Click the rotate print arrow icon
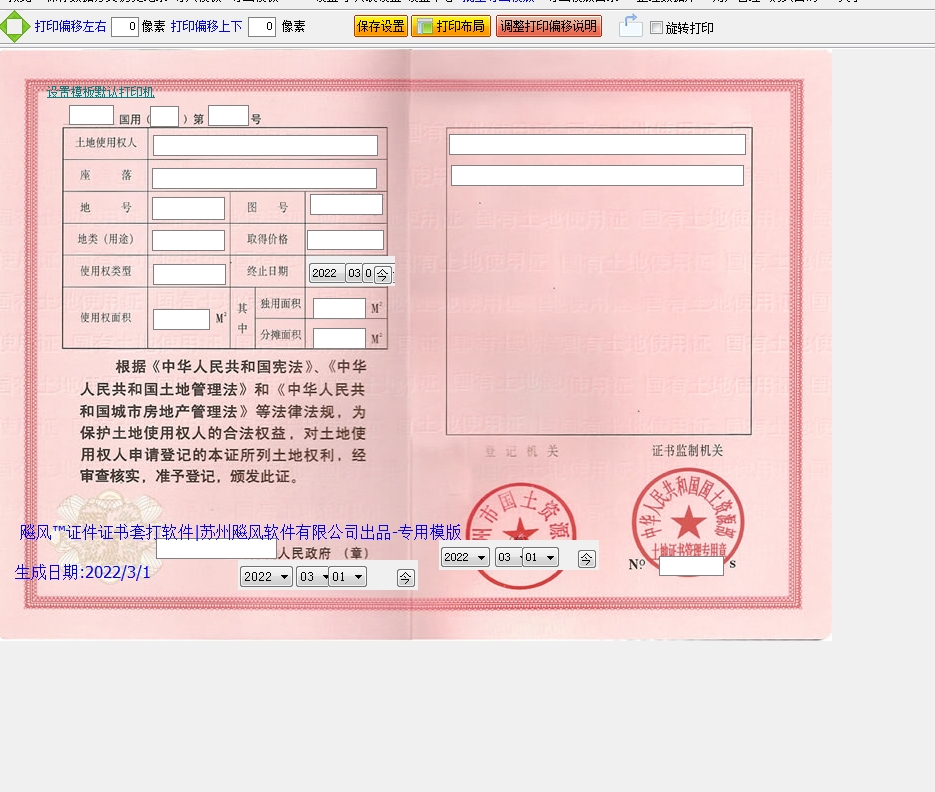This screenshot has width=935, height=792. tap(630, 26)
